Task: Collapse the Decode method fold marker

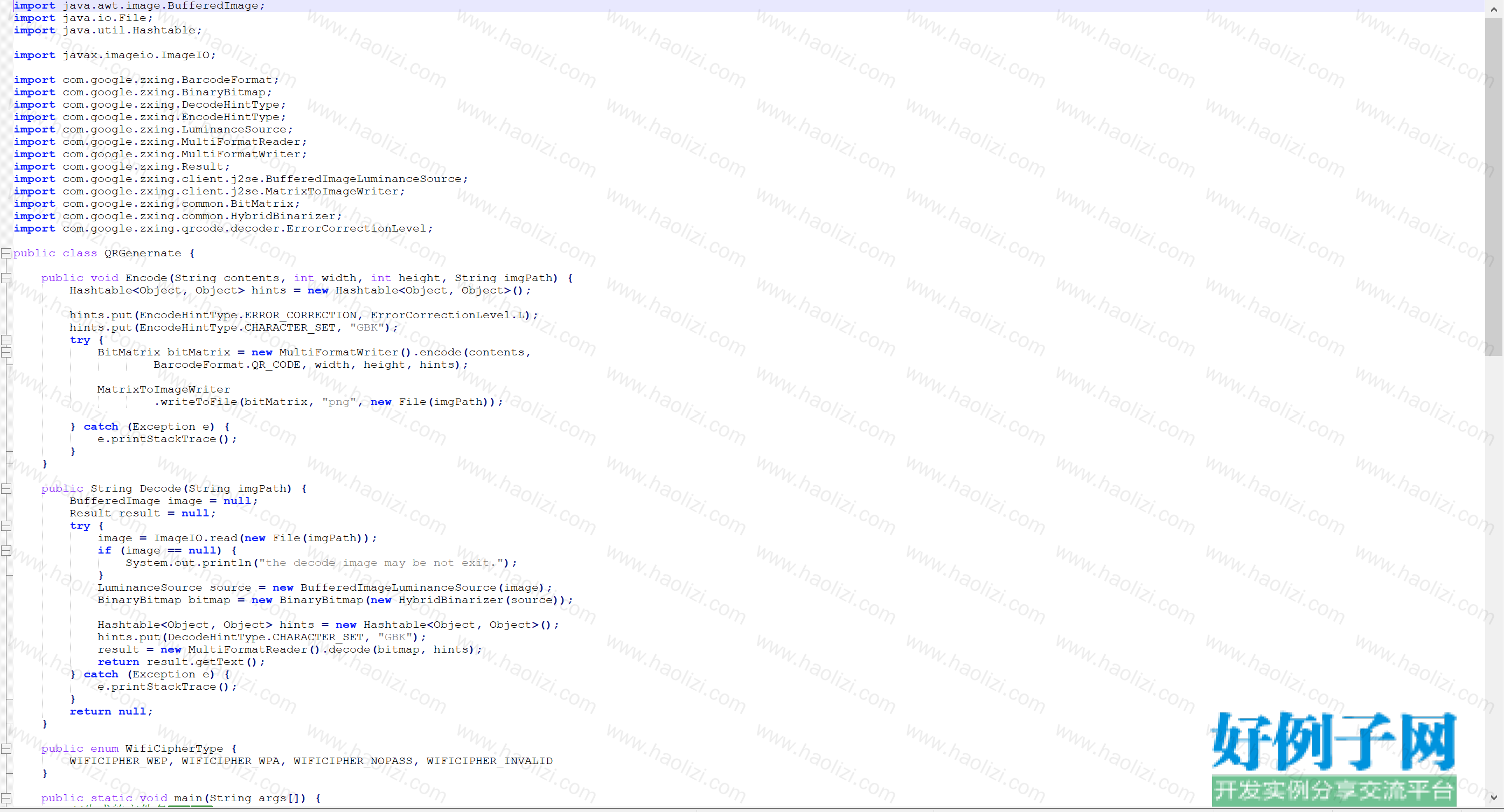Action: (6, 488)
